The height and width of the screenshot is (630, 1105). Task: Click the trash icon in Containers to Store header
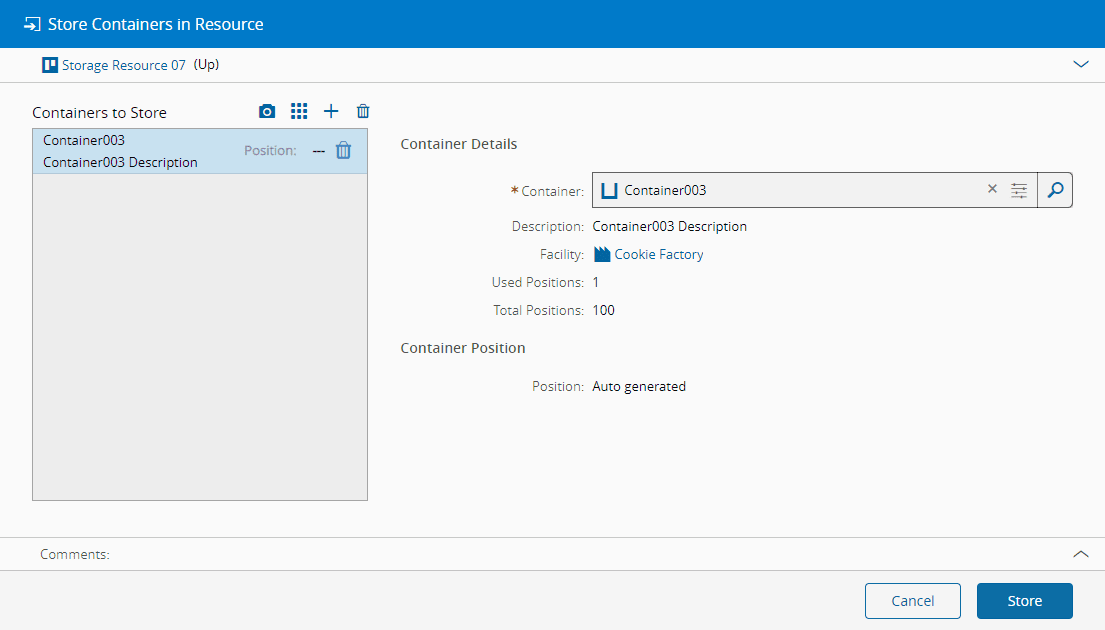pyautogui.click(x=363, y=112)
